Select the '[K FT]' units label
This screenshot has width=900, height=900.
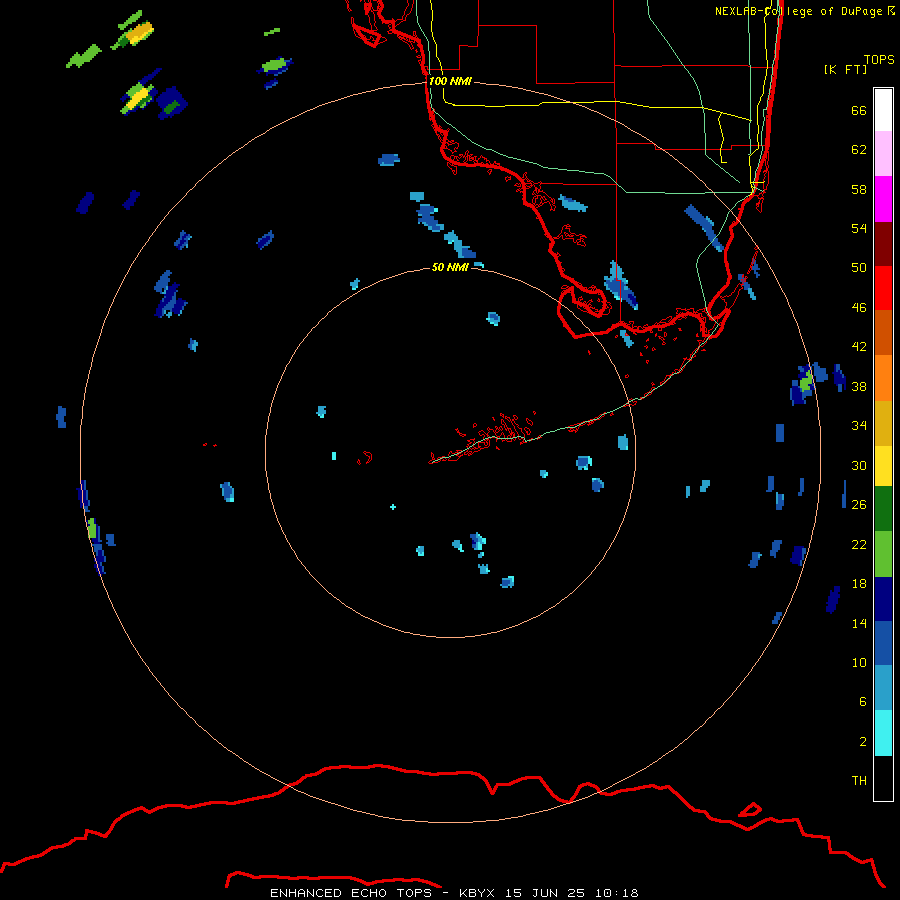coord(845,69)
